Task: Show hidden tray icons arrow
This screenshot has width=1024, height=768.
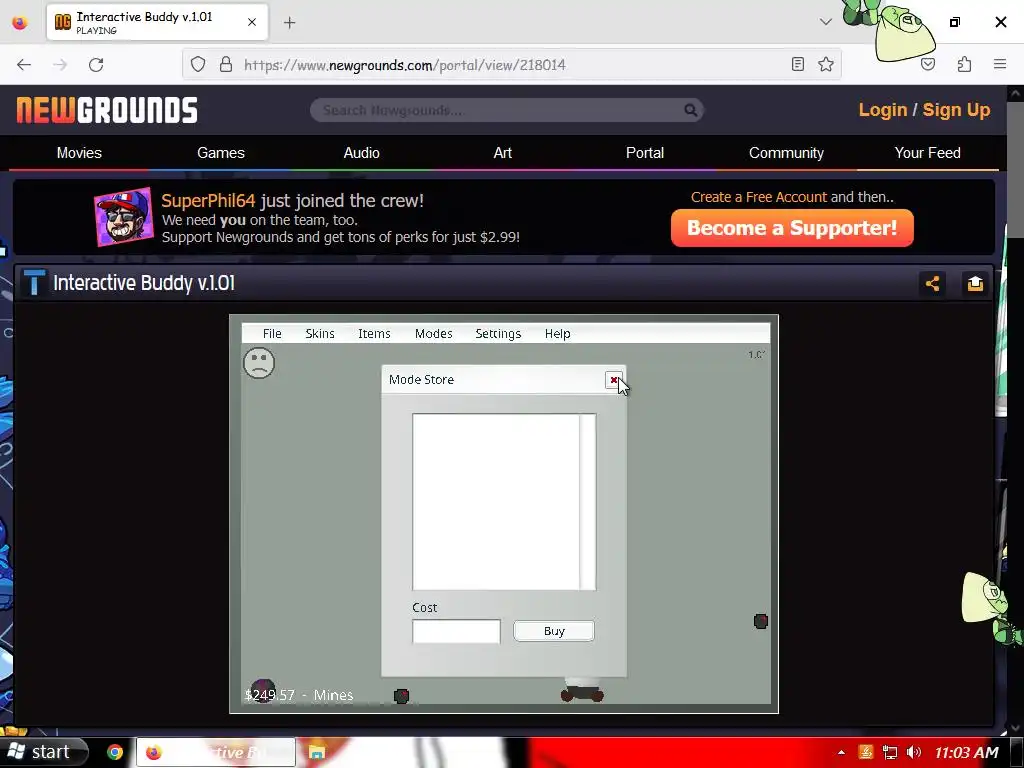Action: pyautogui.click(x=842, y=753)
